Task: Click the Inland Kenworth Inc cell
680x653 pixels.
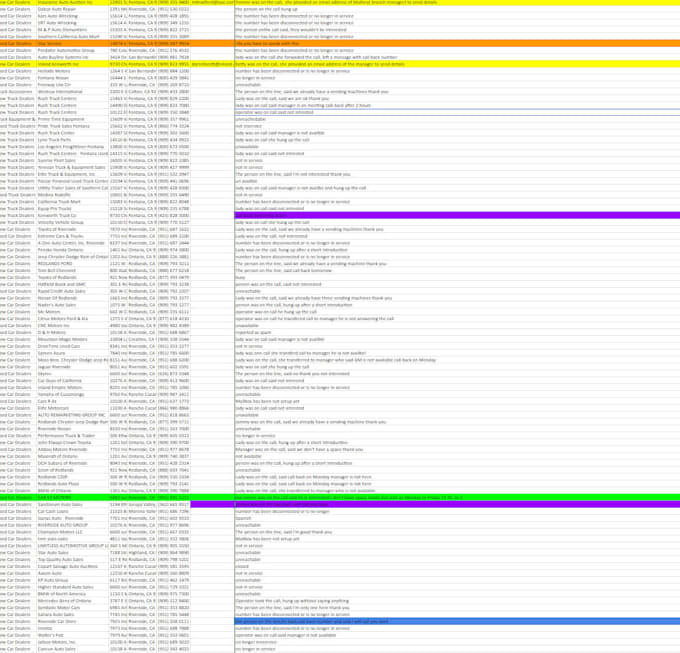Action: 72,64
